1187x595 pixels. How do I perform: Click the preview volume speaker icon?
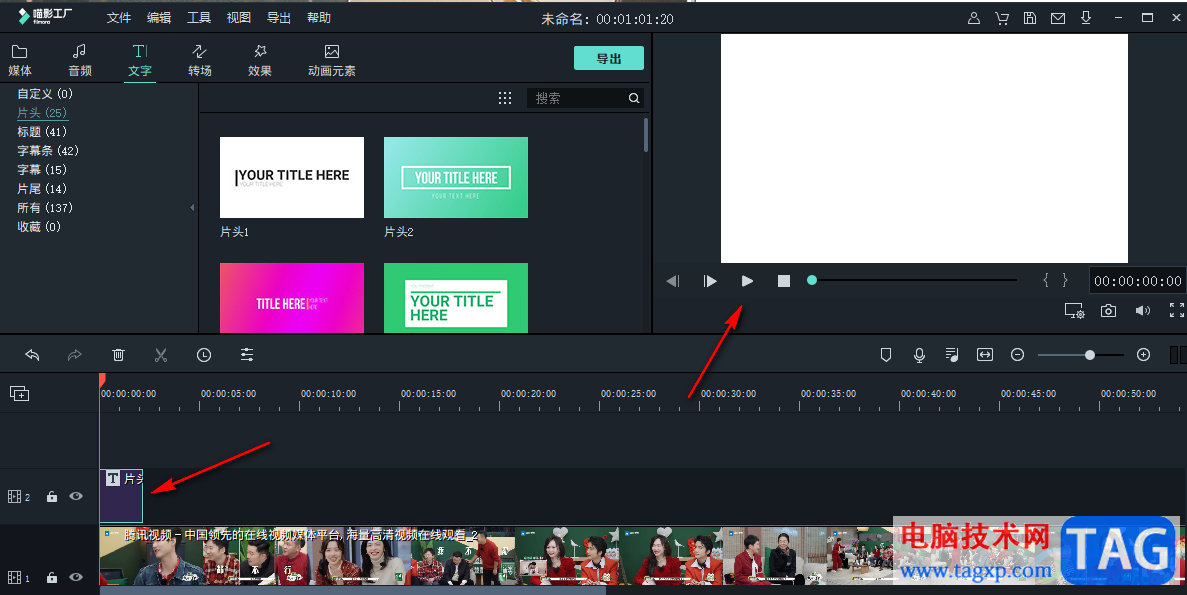pyautogui.click(x=1142, y=310)
